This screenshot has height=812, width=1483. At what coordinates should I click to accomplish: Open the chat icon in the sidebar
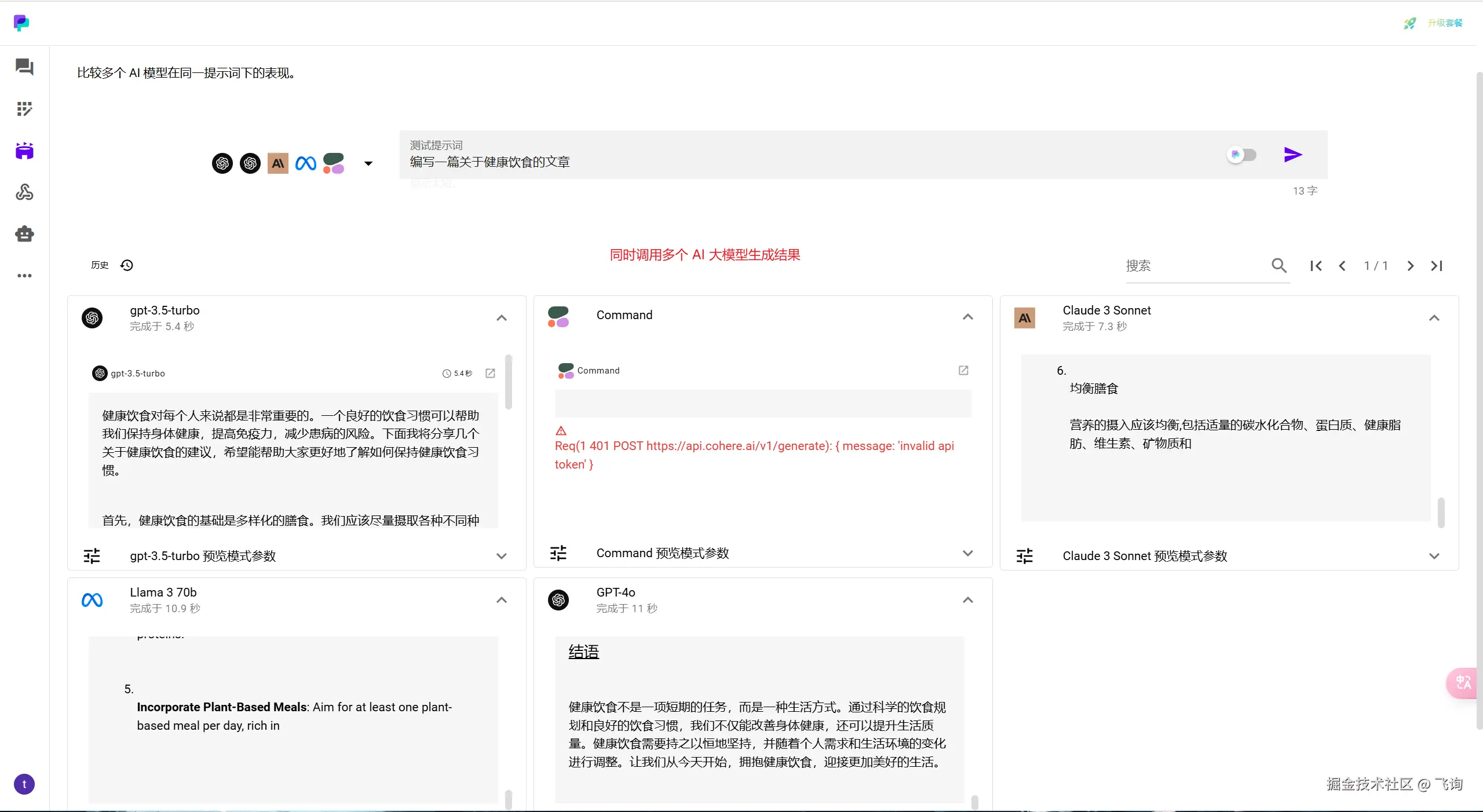tap(24, 67)
